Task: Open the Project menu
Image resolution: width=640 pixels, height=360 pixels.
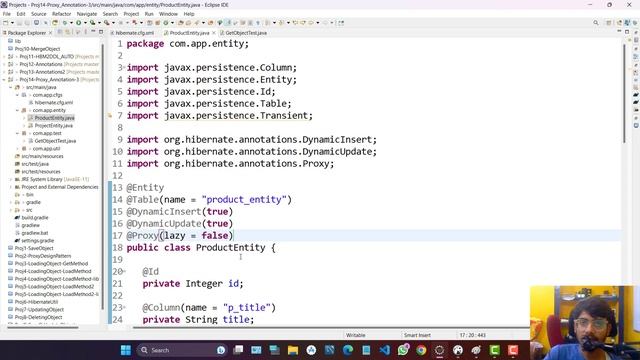Action: click(x=131, y=14)
